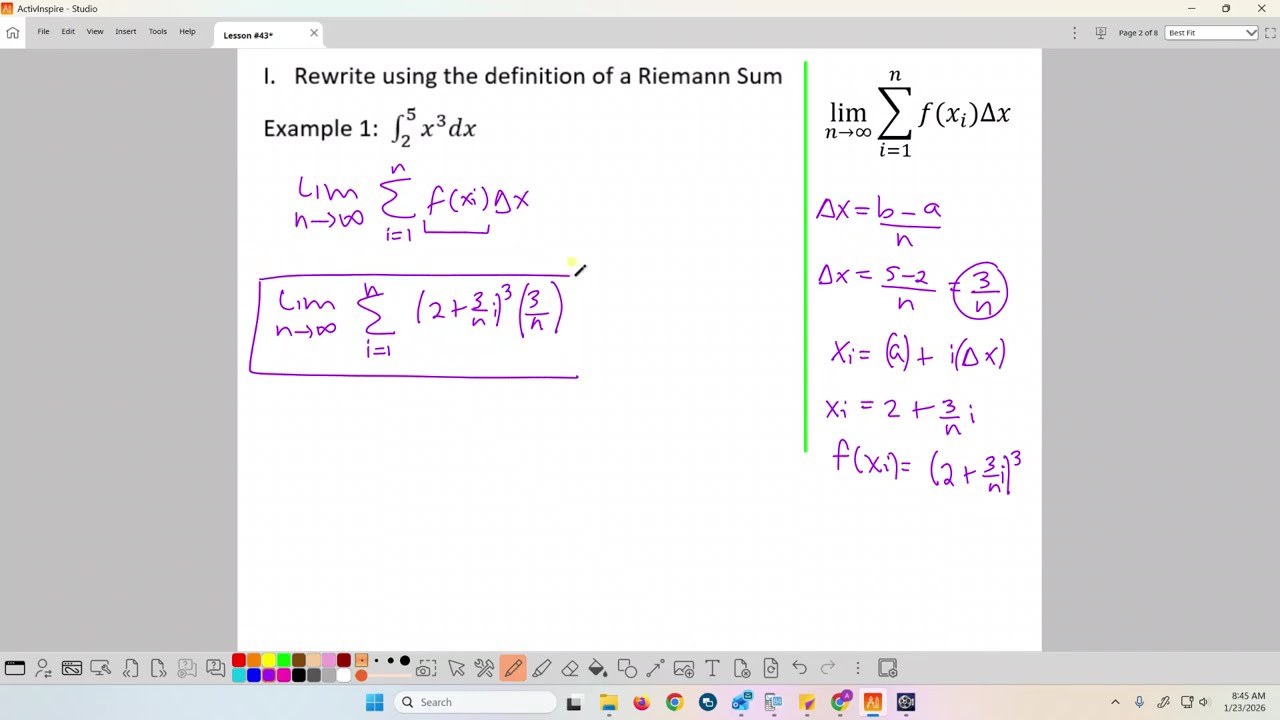Choose the Select arrow tool
This screenshot has width=1280, height=720.
click(x=456, y=668)
